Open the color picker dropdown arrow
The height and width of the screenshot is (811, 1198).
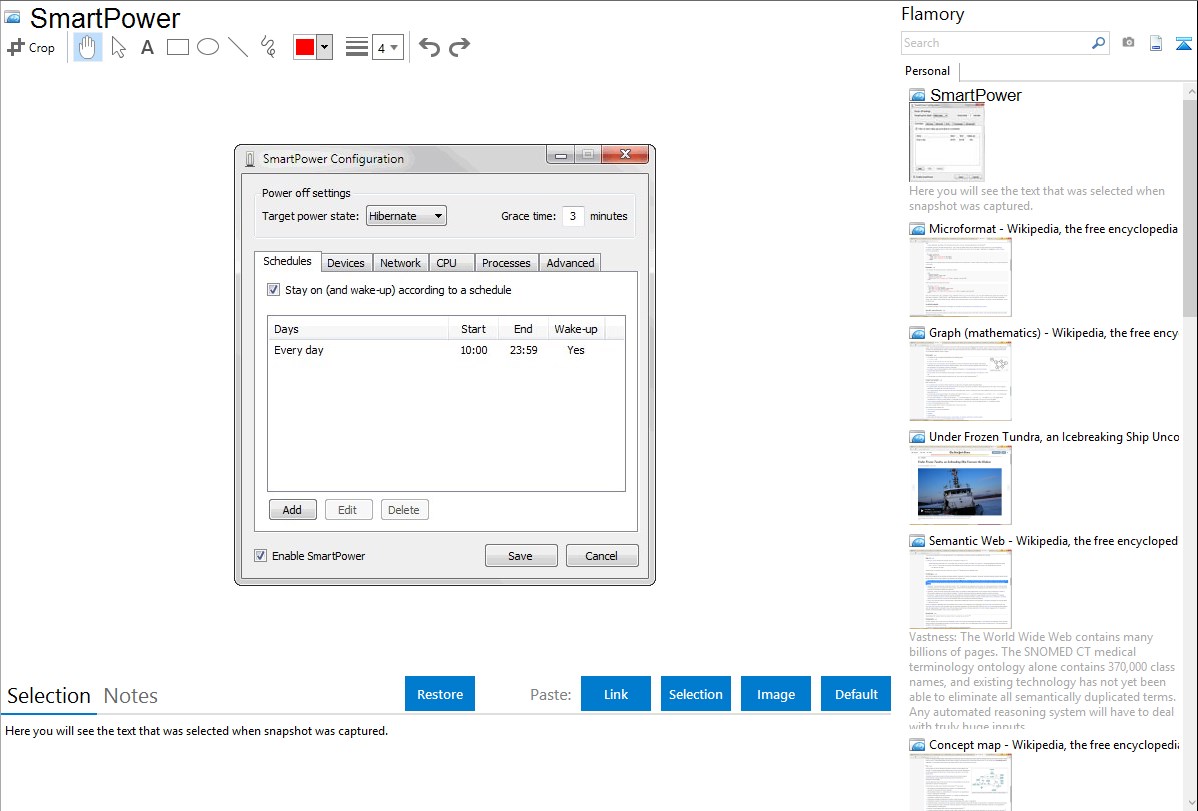324,47
